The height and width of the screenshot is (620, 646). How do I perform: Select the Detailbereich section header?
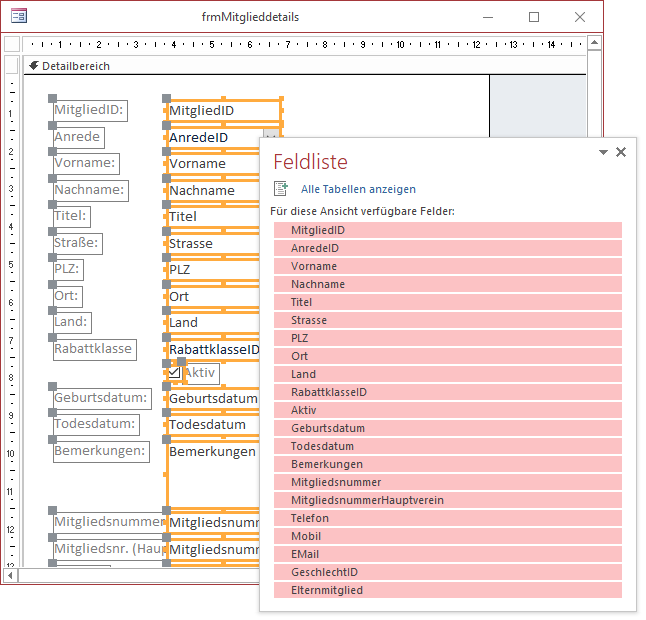[305, 66]
